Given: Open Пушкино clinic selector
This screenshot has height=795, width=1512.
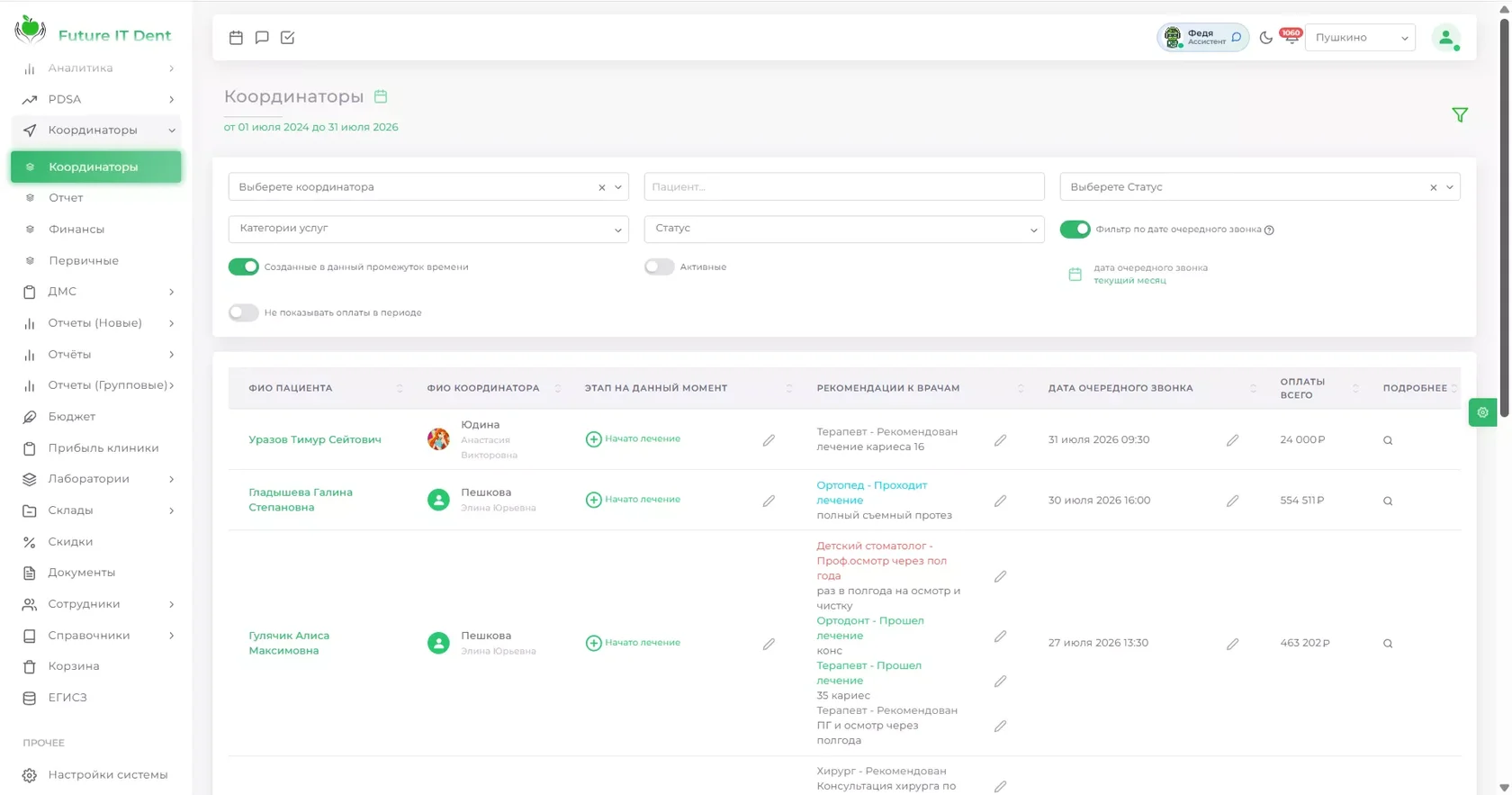Looking at the screenshot, I should coord(1360,37).
